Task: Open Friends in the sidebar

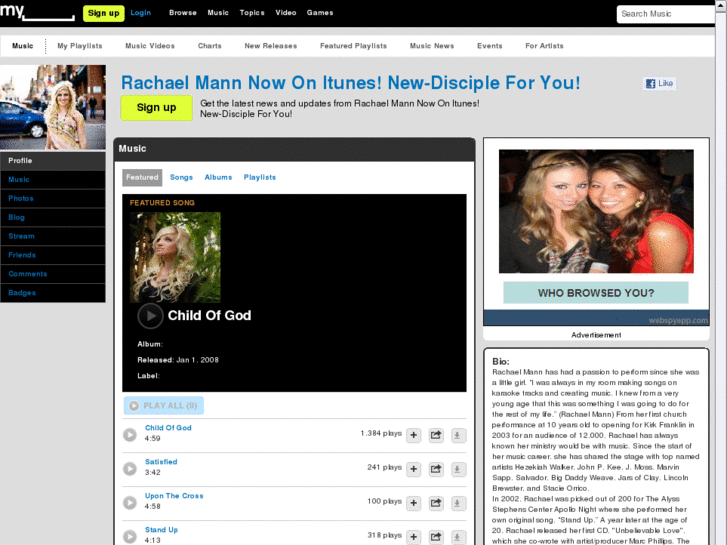Action: pos(53,255)
